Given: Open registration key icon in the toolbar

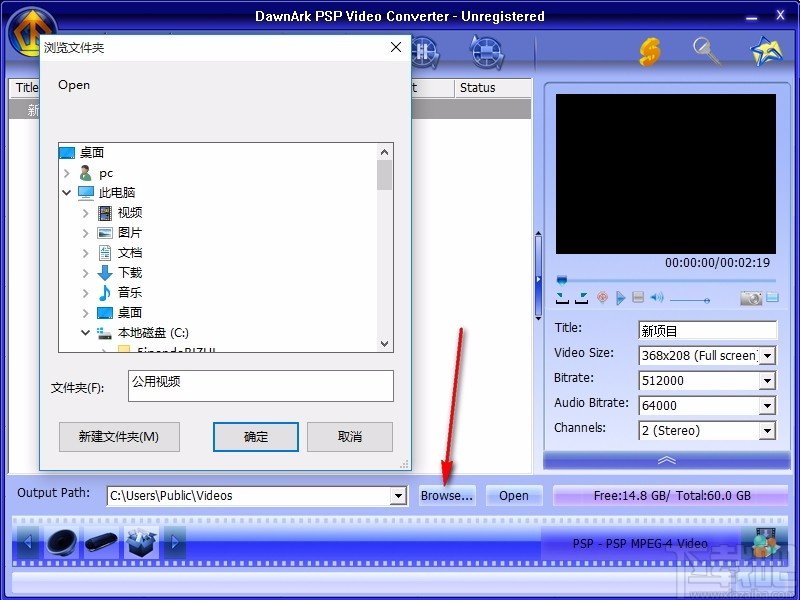Looking at the screenshot, I should click(x=706, y=51).
